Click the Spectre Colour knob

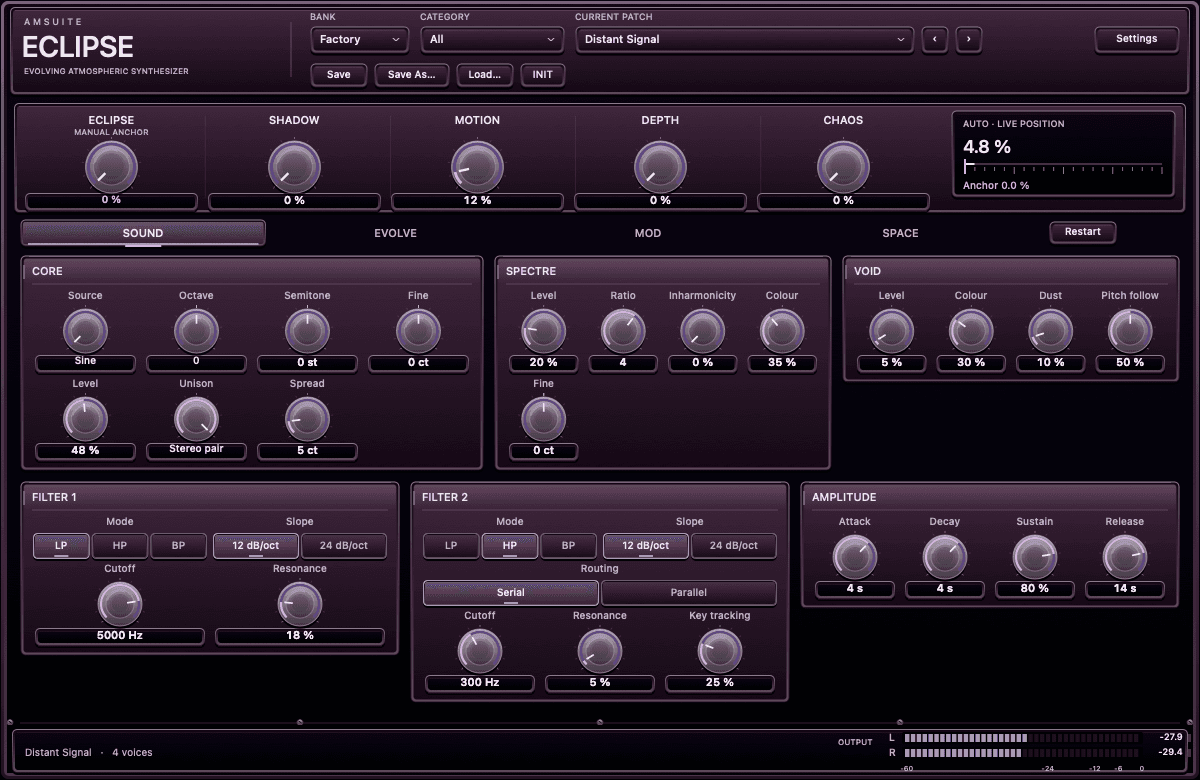pyautogui.click(x=782, y=330)
